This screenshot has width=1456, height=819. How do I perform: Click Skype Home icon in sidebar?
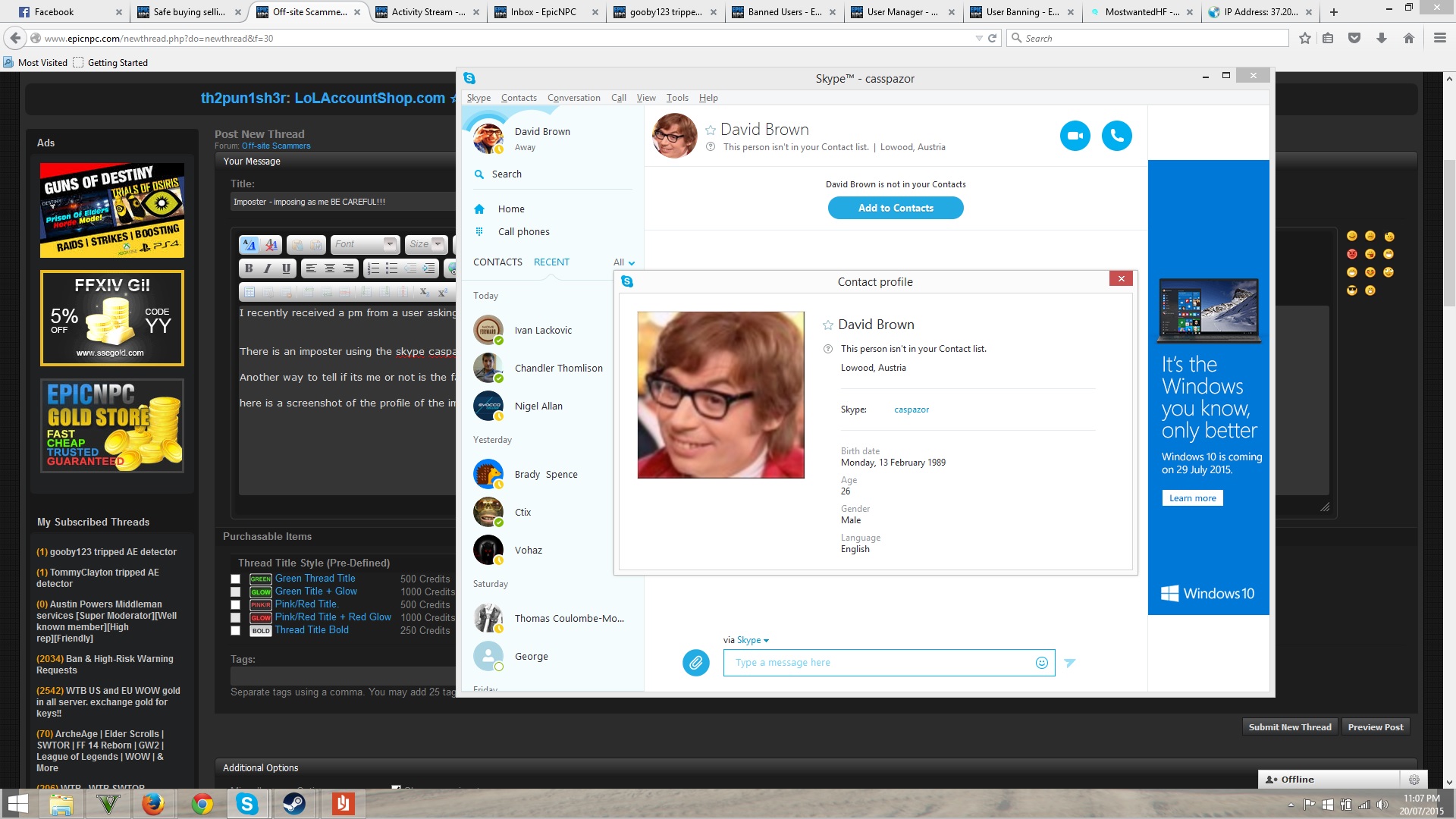[x=479, y=209]
